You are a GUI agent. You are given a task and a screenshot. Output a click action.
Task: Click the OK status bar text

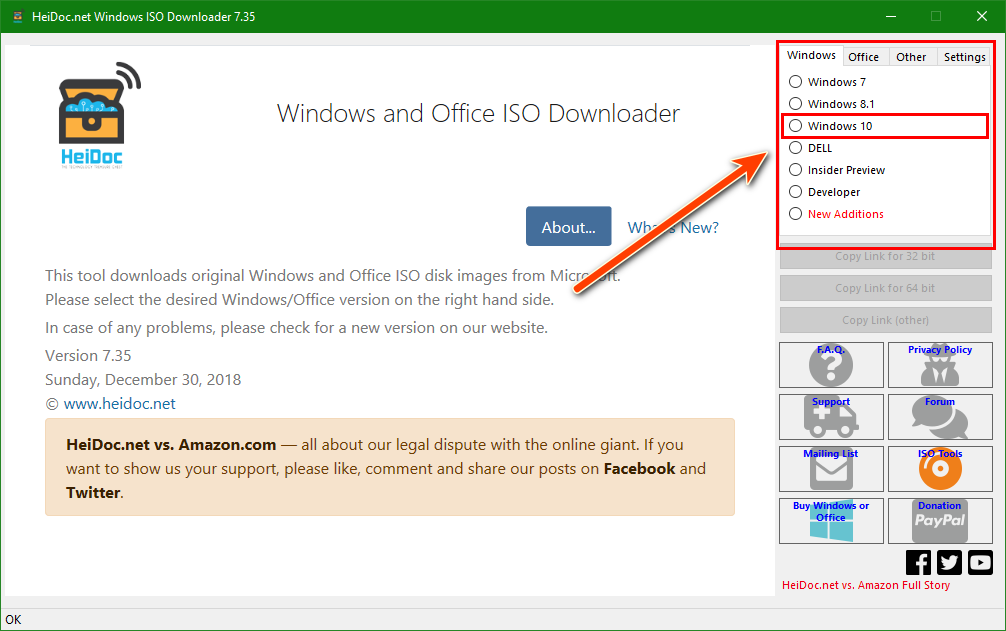click(13, 619)
